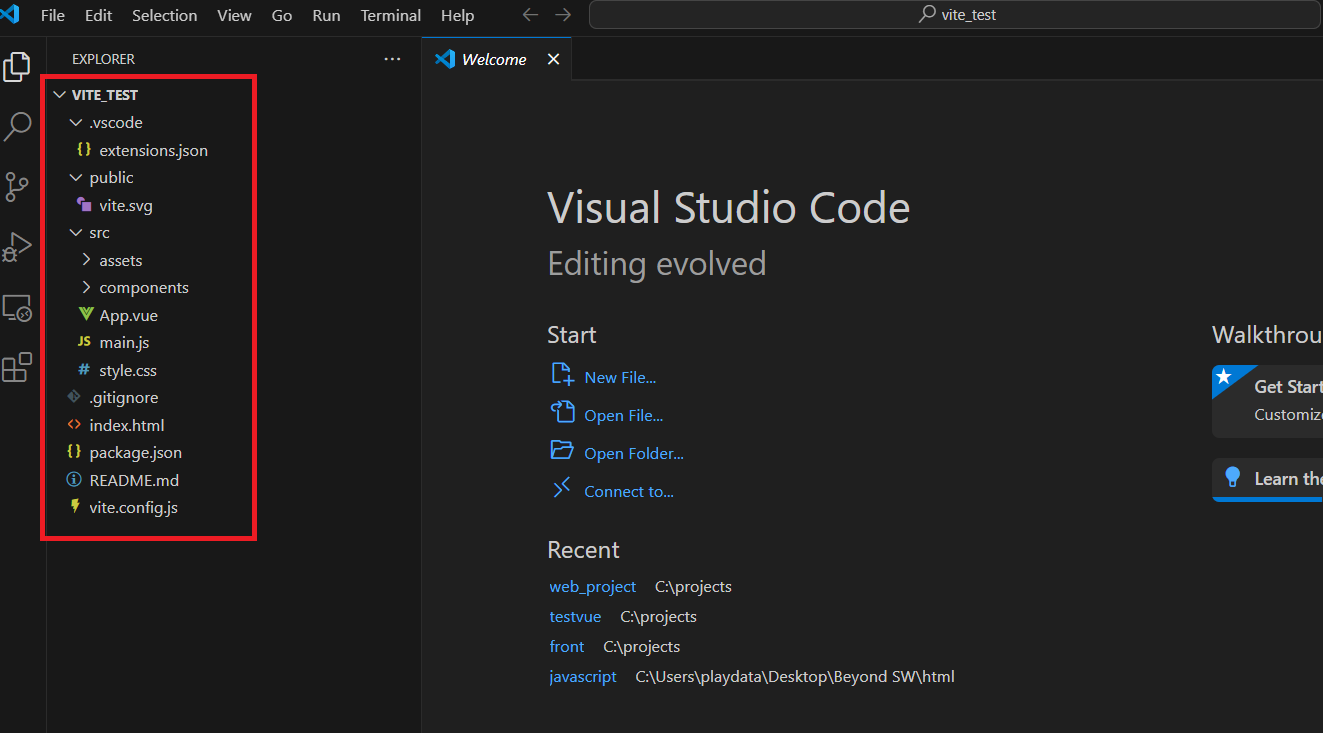Open the File menu
This screenshot has width=1323, height=733.
[52, 15]
